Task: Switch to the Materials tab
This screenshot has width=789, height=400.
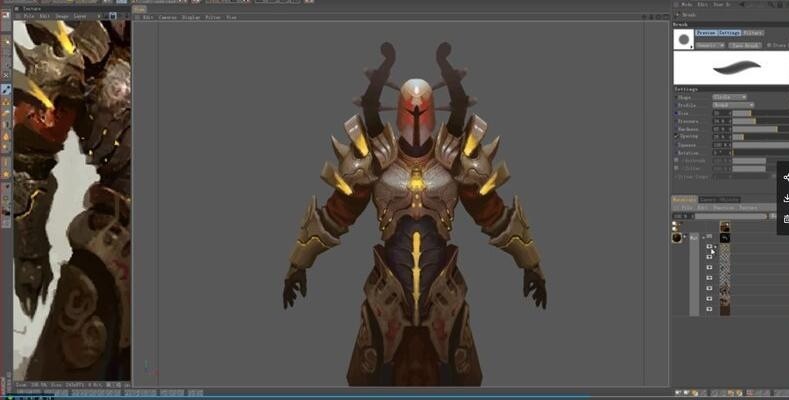Action: [x=685, y=199]
